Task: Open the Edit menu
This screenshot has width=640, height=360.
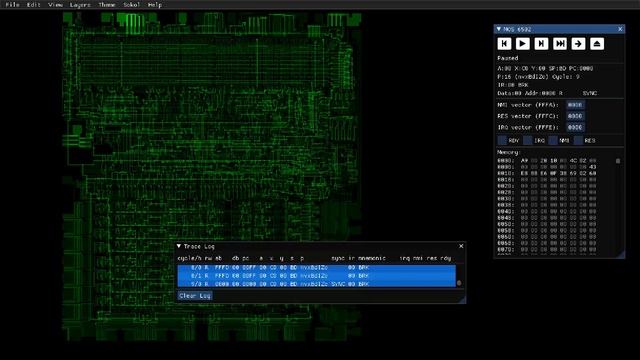Action: [x=33, y=5]
